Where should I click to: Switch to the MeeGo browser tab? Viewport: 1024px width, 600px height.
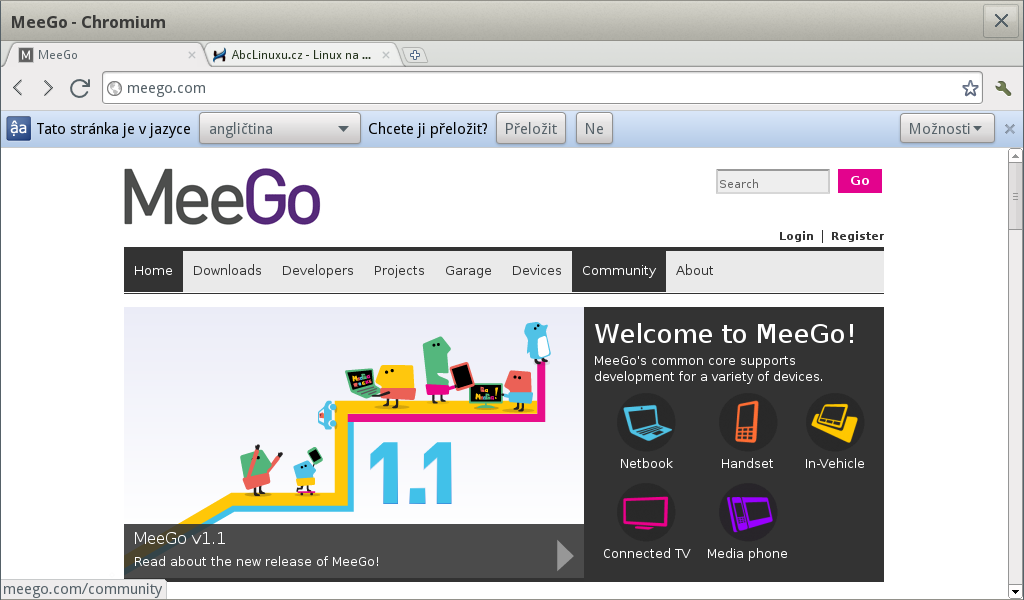click(x=104, y=55)
